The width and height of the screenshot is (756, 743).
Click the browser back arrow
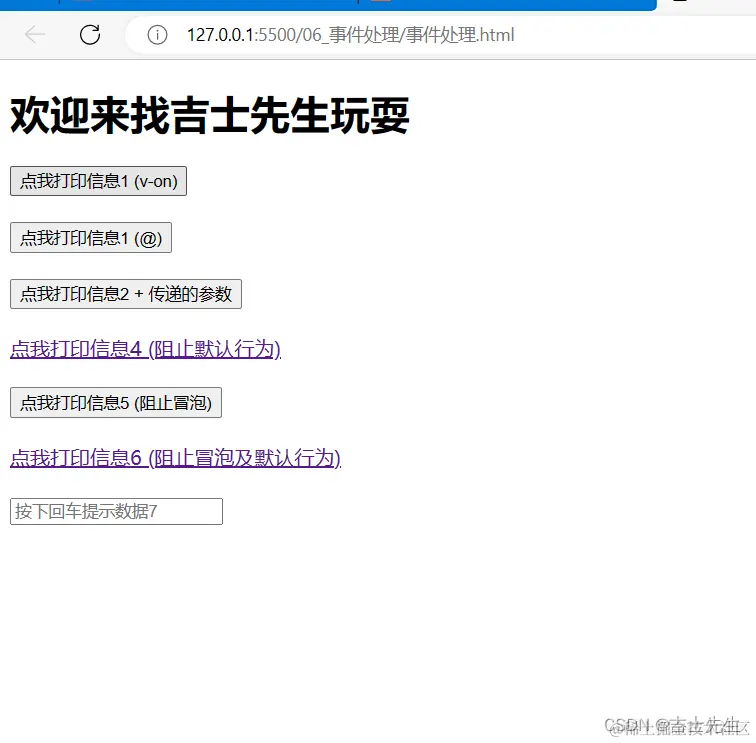35,35
